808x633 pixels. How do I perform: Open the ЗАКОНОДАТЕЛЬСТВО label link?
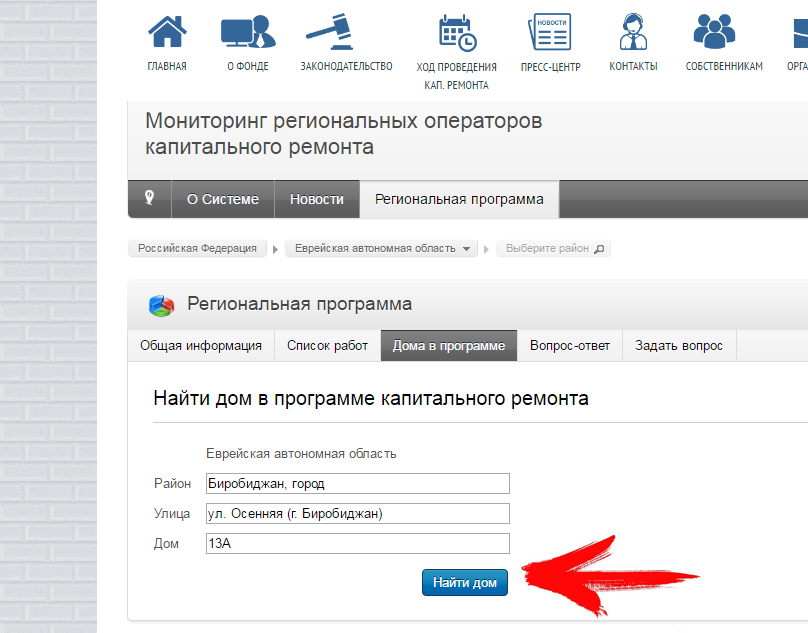(346, 66)
